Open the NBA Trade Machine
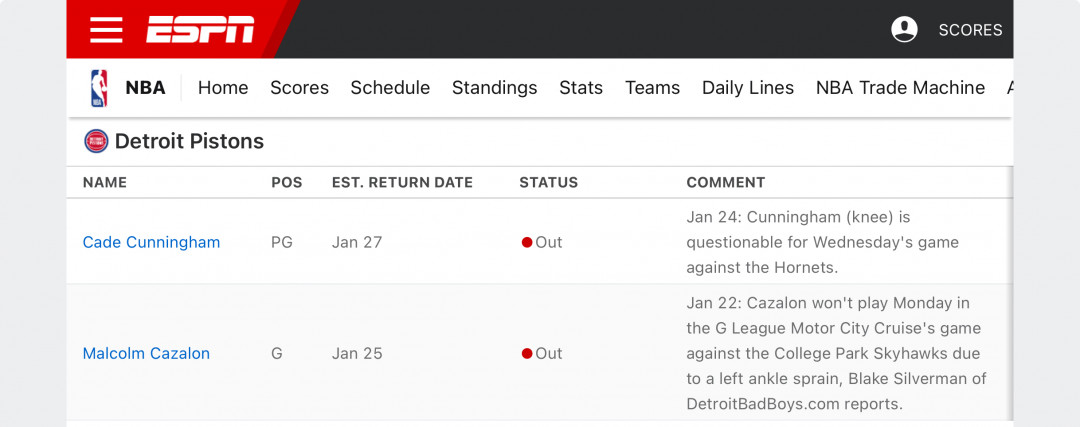This screenshot has height=427, width=1080. (900, 88)
